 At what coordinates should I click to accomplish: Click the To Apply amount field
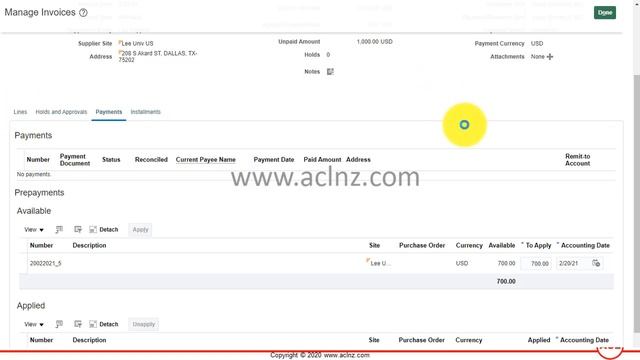[536, 264]
